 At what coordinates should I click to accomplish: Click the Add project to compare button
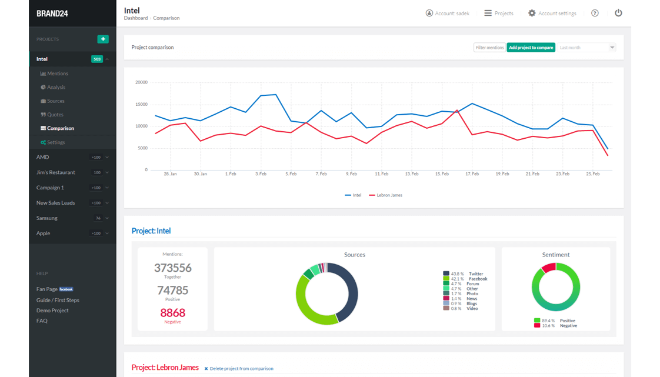(531, 48)
